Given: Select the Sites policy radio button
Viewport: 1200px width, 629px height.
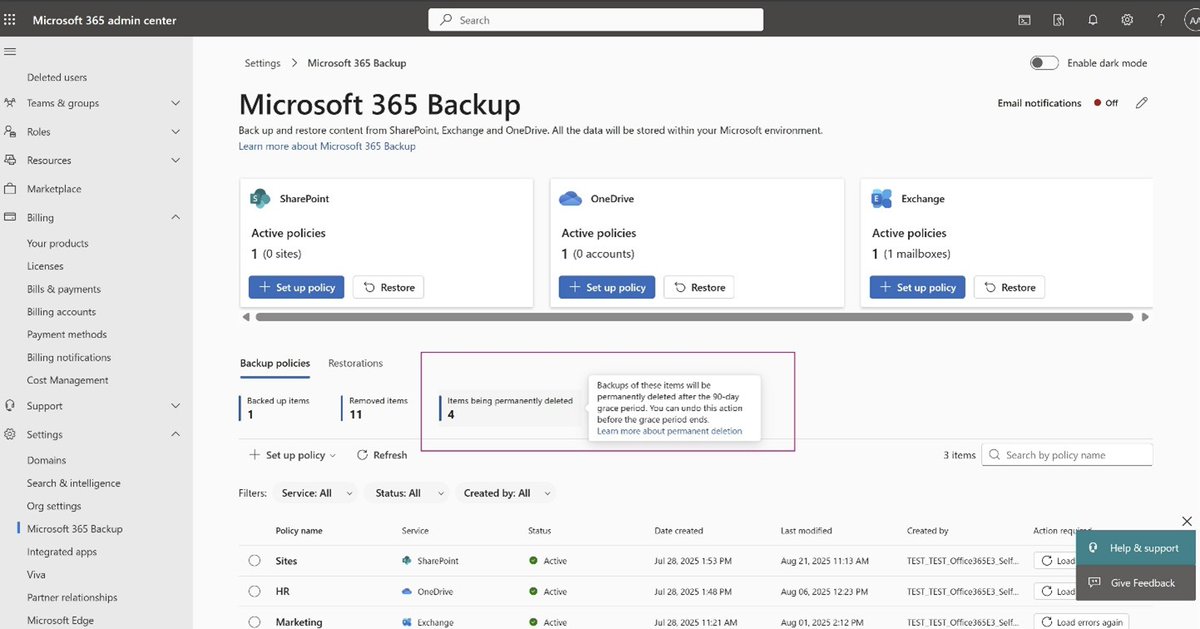Looking at the screenshot, I should (x=255, y=561).
